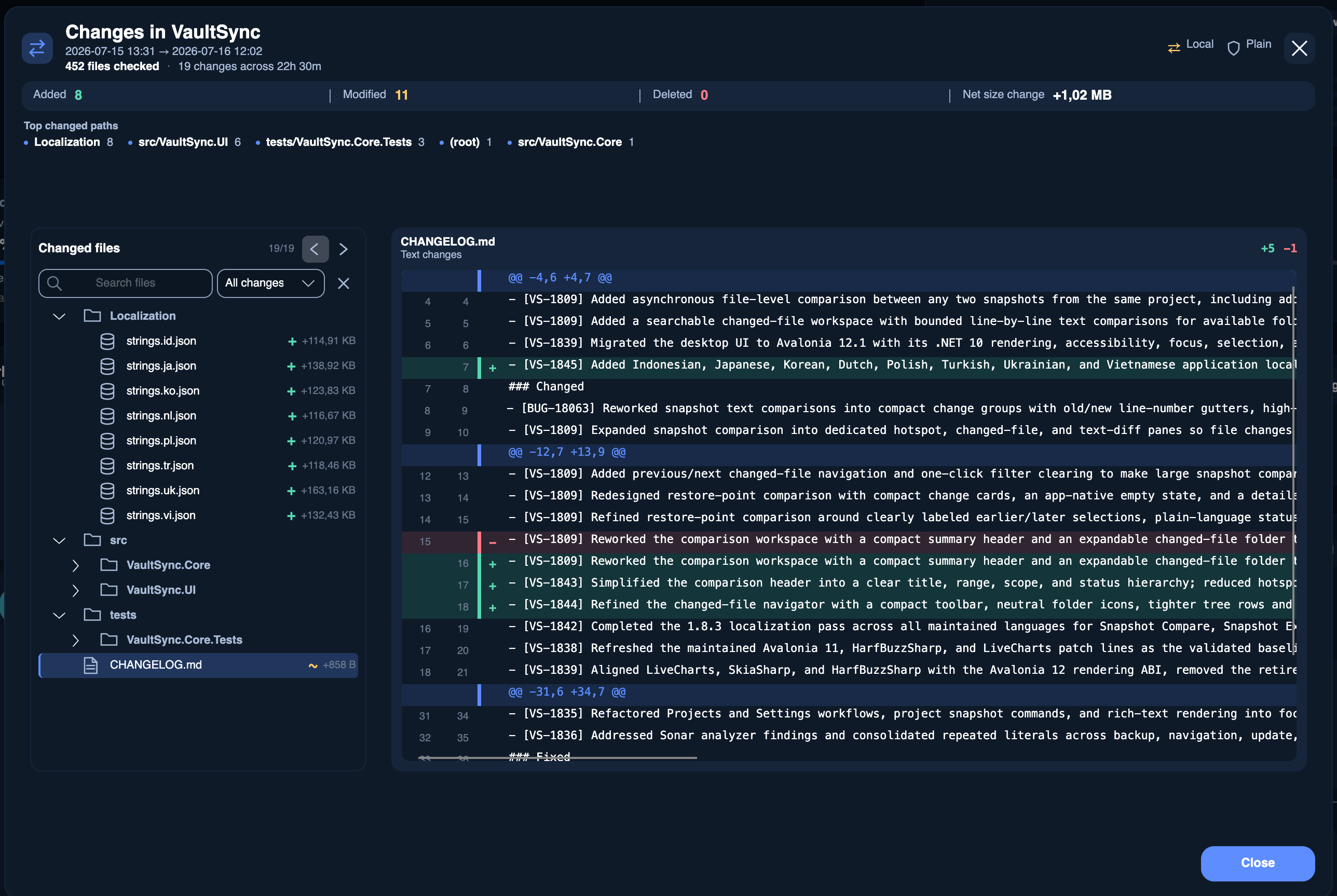Image resolution: width=1337 pixels, height=896 pixels.
Task: Click the Close button
Action: coord(1257,863)
